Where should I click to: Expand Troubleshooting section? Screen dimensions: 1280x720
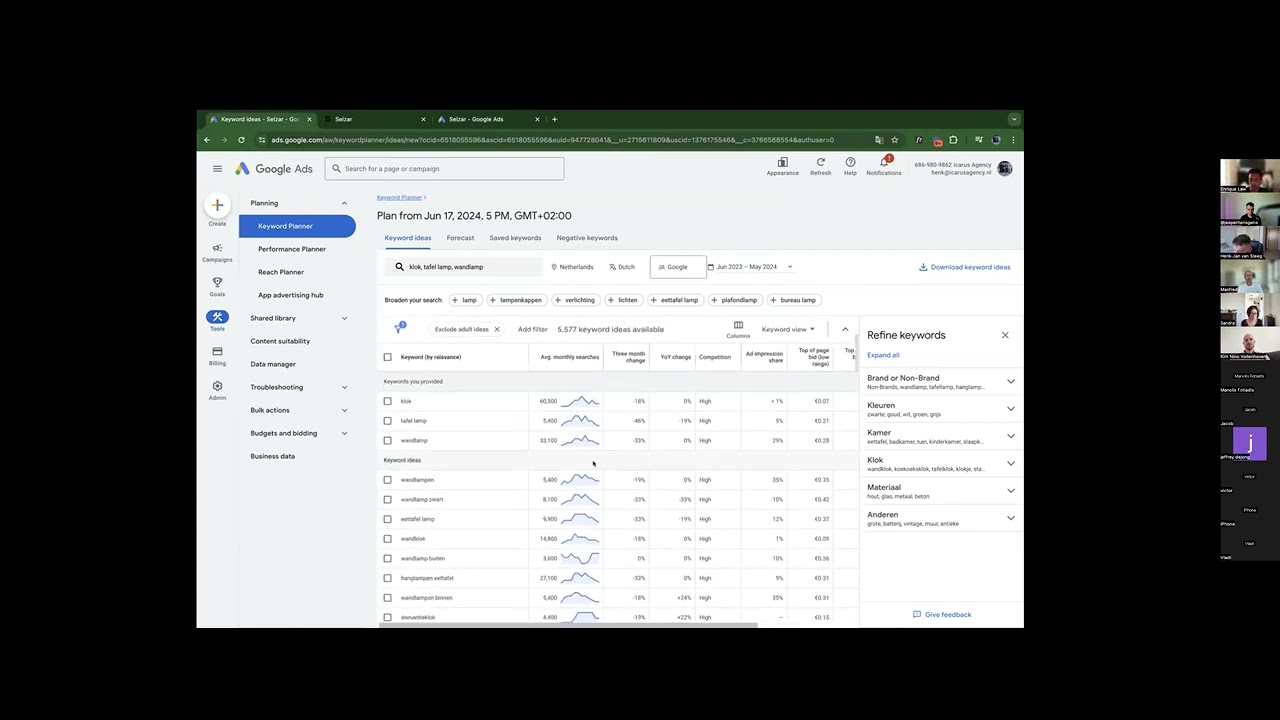[x=344, y=387]
